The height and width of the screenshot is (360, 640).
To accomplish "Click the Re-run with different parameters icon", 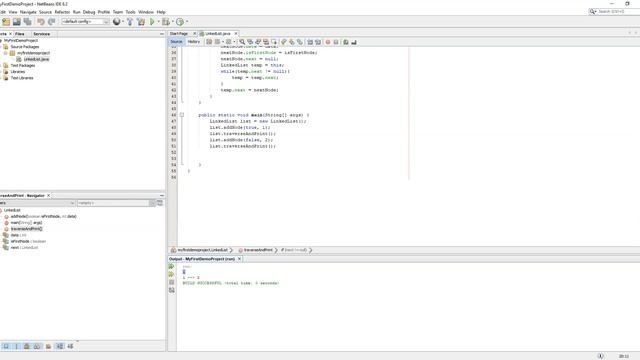I will [x=171, y=274].
